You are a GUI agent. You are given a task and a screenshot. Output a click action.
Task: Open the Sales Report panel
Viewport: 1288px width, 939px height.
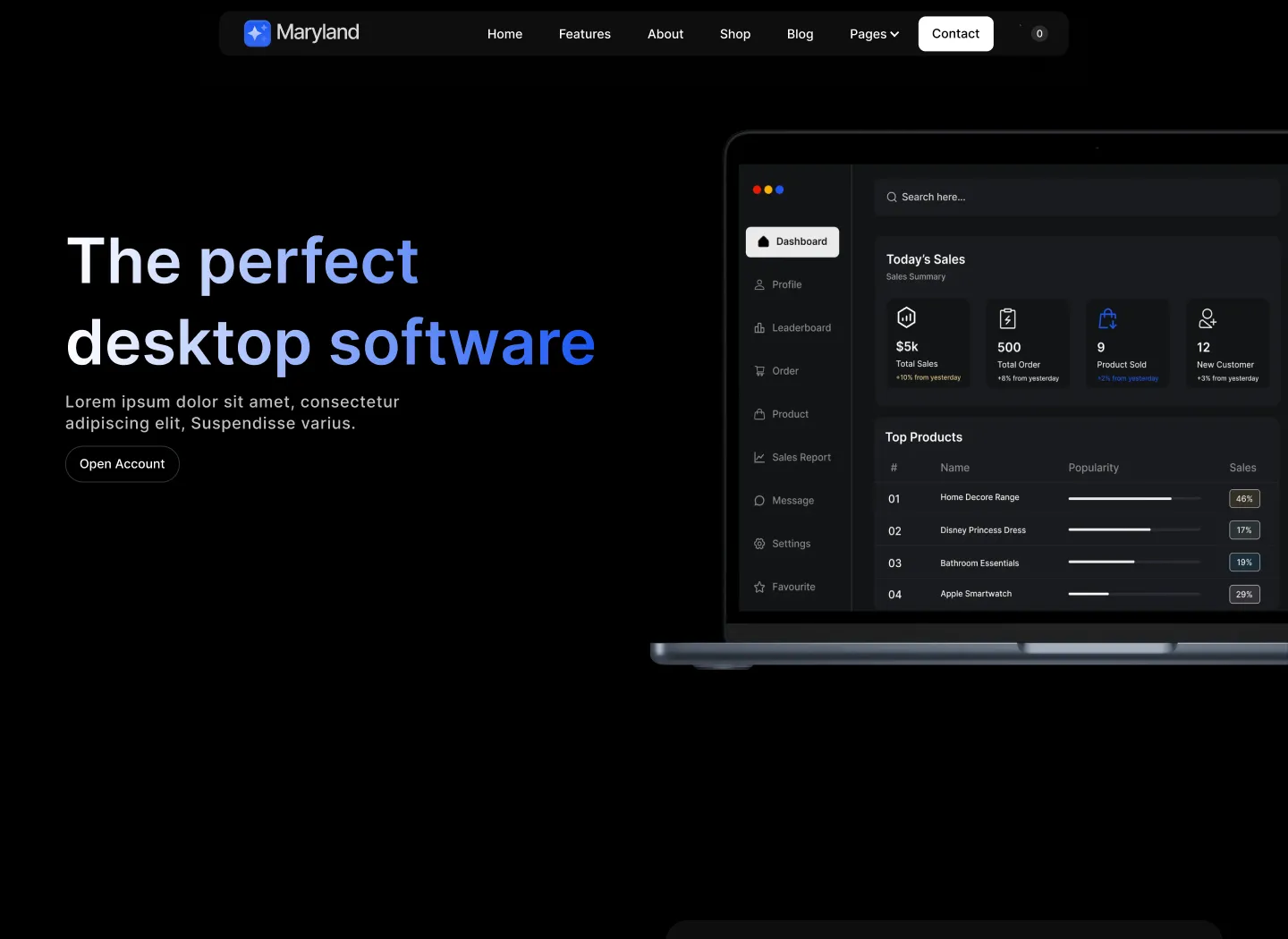pos(792,457)
